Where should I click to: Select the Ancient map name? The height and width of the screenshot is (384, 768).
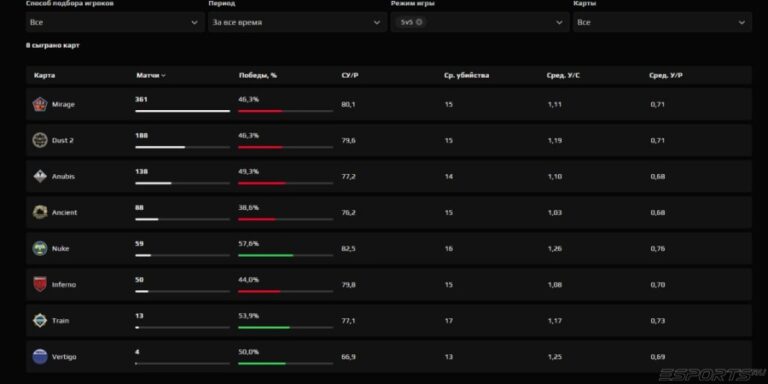64,213
